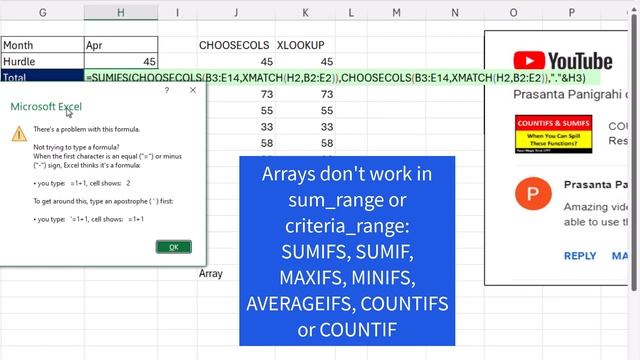Image resolution: width=640 pixels, height=360 pixels.
Task: Click the 'Total' label cell
Action: click(42, 76)
